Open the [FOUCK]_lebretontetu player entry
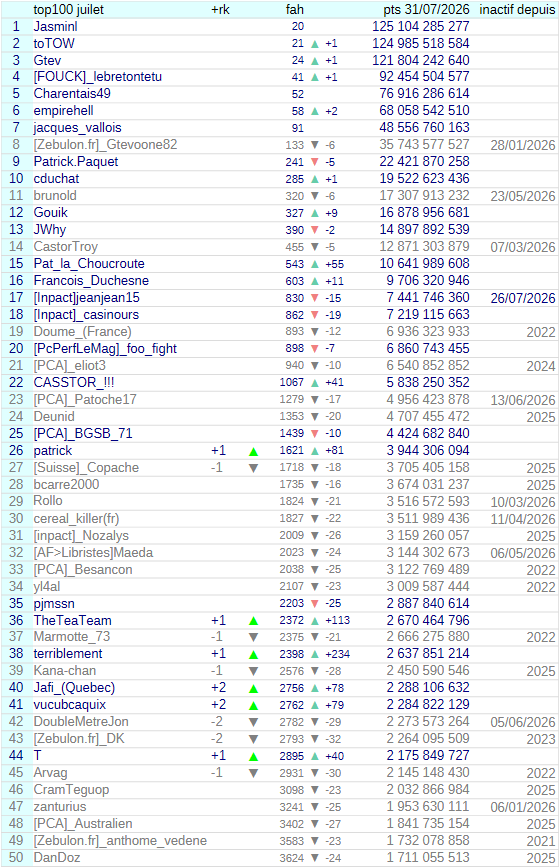This screenshot has height=868, width=560. pyautogui.click(x=97, y=77)
